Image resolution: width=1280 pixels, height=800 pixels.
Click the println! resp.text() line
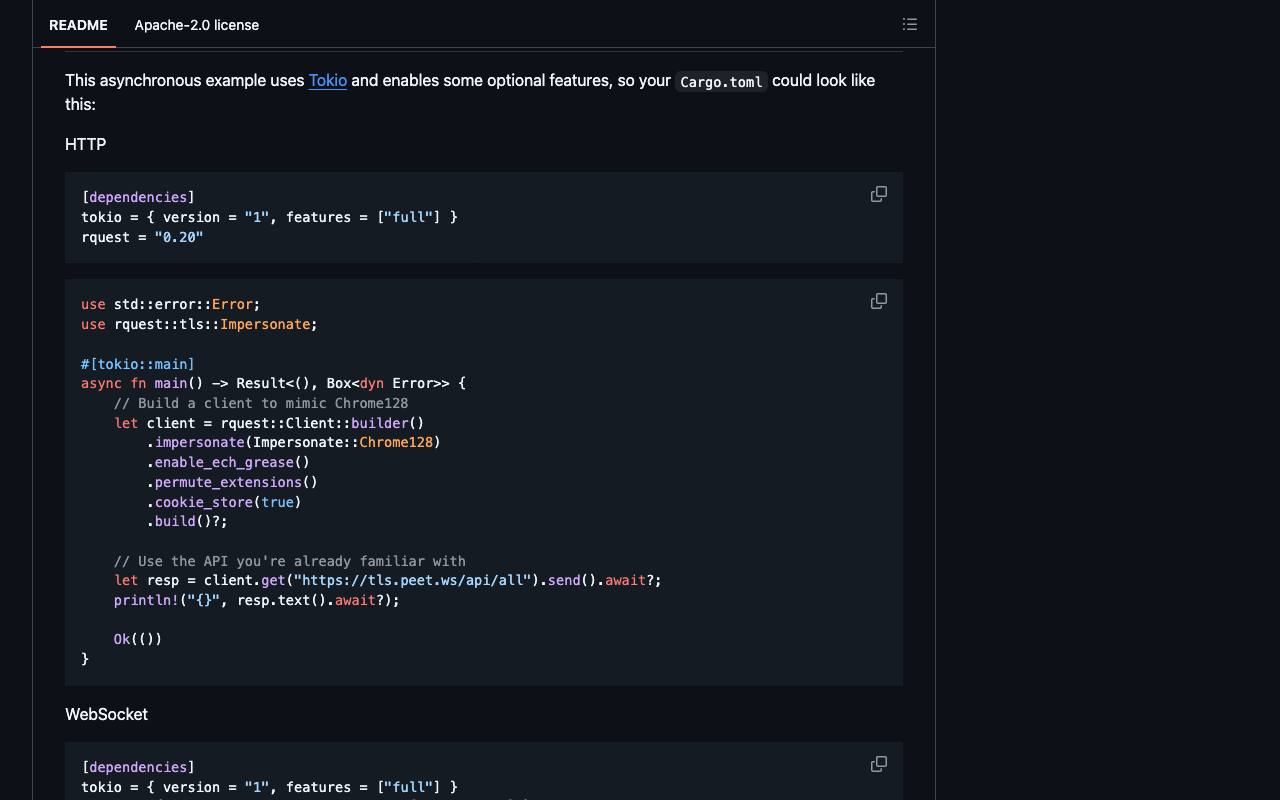[x=257, y=600]
